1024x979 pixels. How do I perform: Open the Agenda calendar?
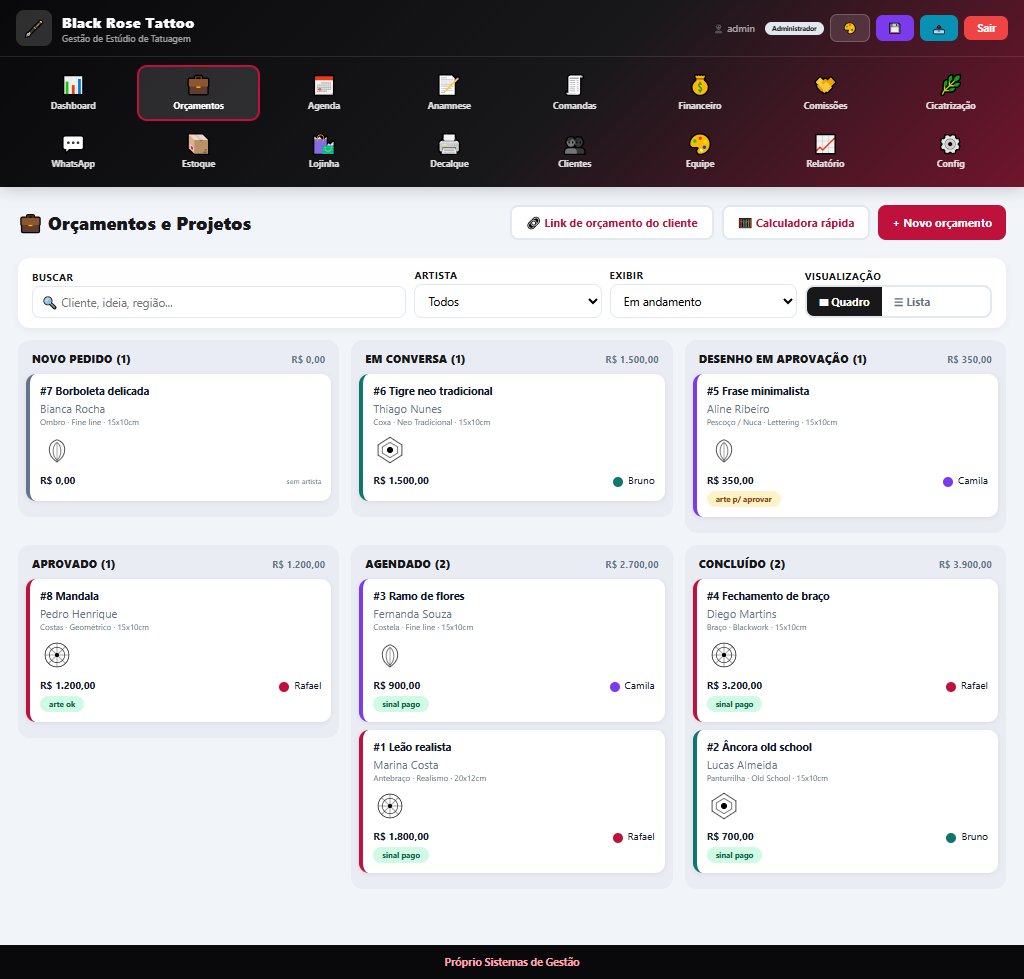324,93
